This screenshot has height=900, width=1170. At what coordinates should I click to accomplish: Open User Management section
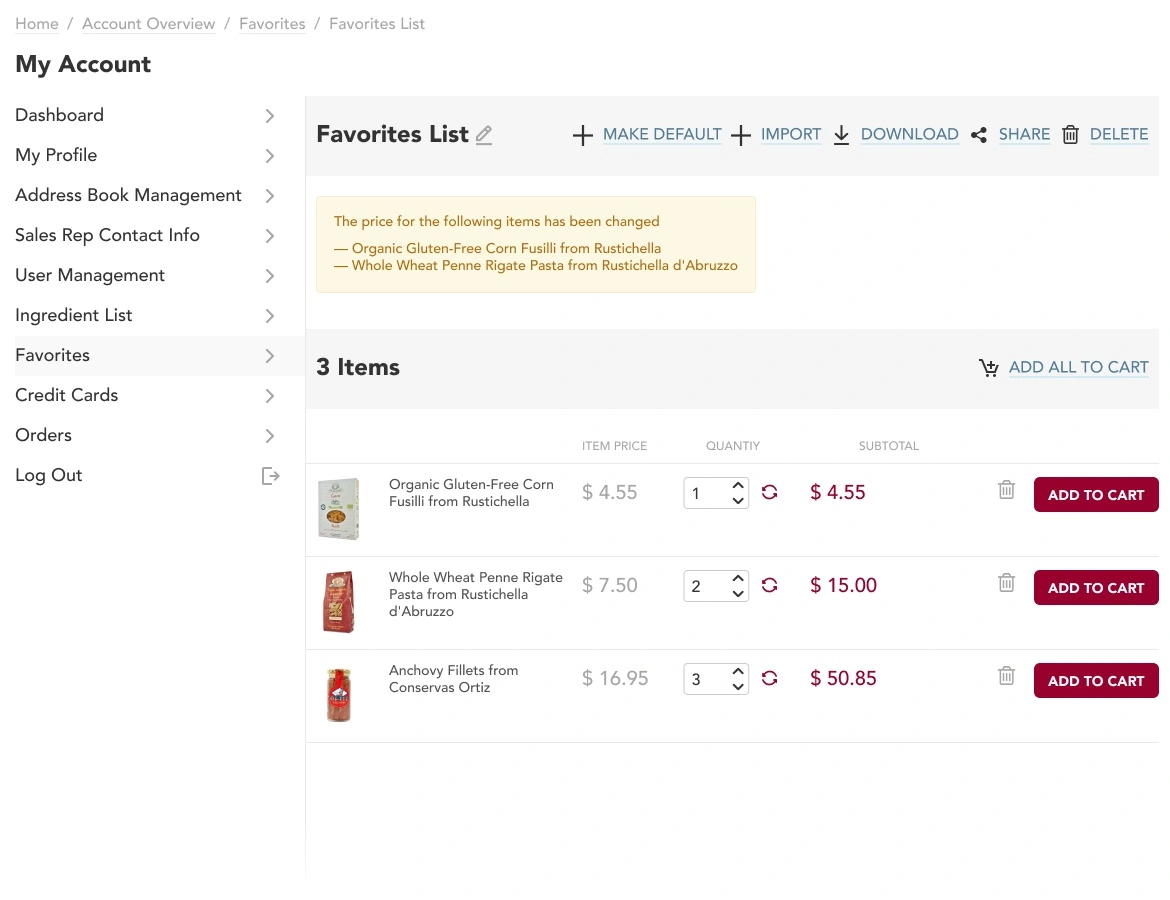click(90, 275)
